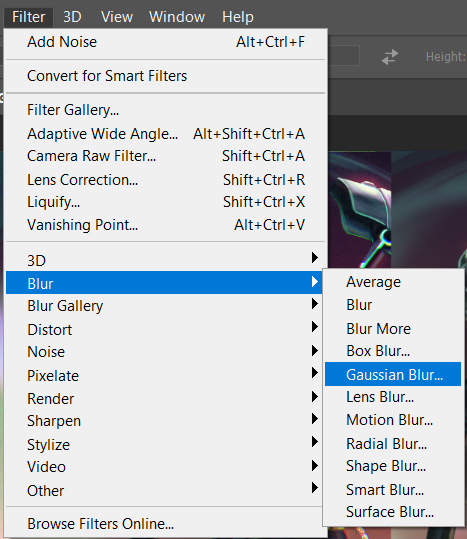This screenshot has width=467, height=539.
Task: Expand the Distort submenu
Action: [164, 329]
